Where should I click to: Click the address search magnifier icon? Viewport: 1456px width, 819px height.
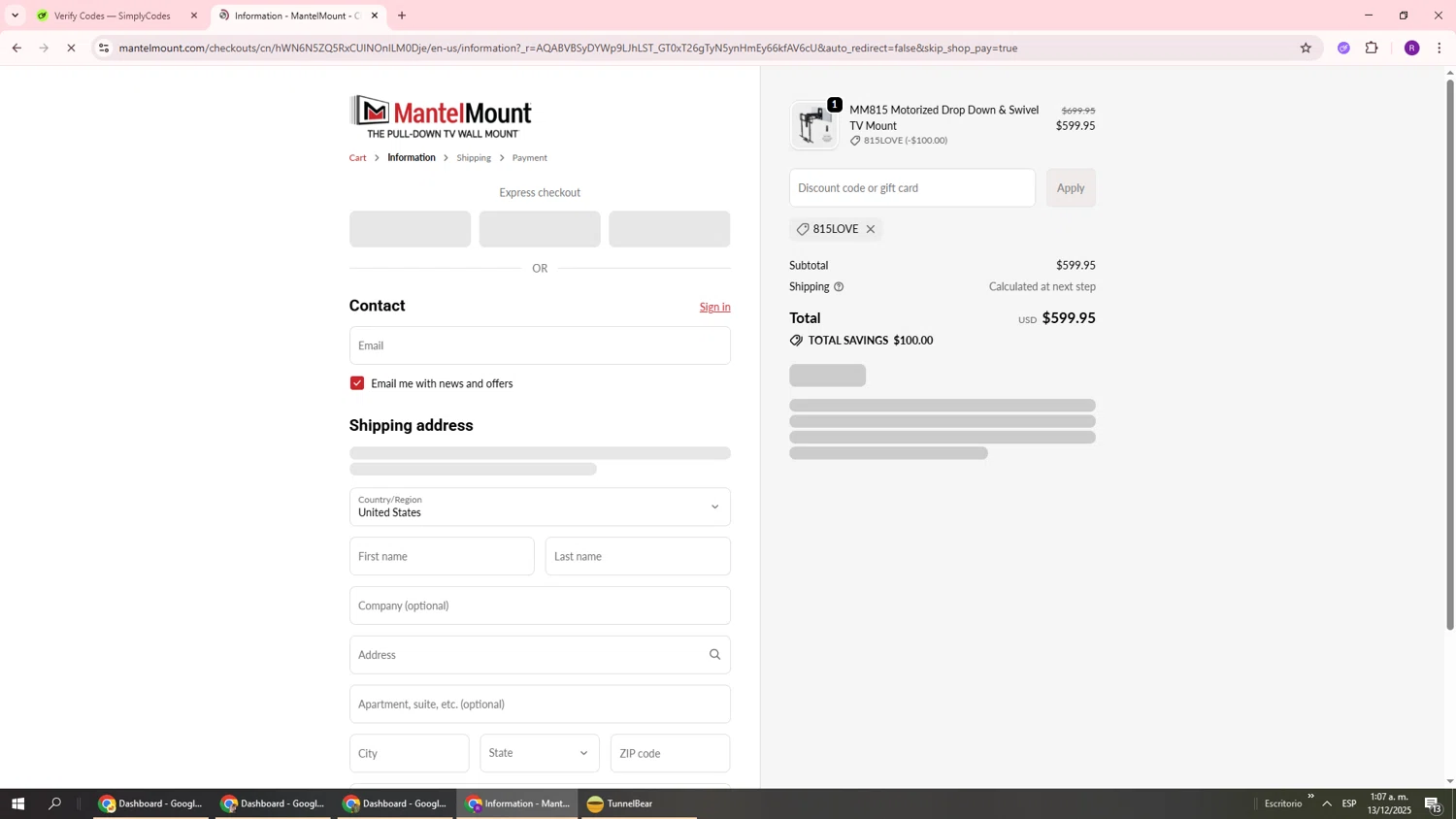[x=714, y=655]
